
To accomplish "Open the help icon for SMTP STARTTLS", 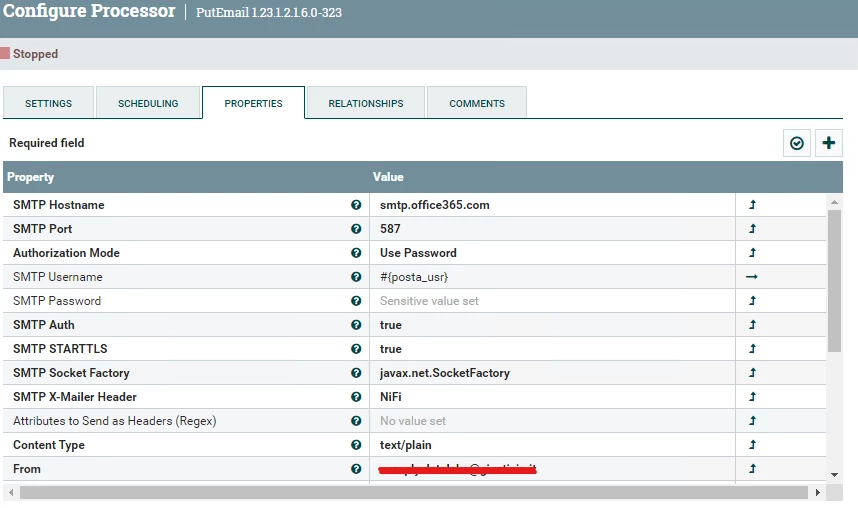I will click(x=356, y=349).
